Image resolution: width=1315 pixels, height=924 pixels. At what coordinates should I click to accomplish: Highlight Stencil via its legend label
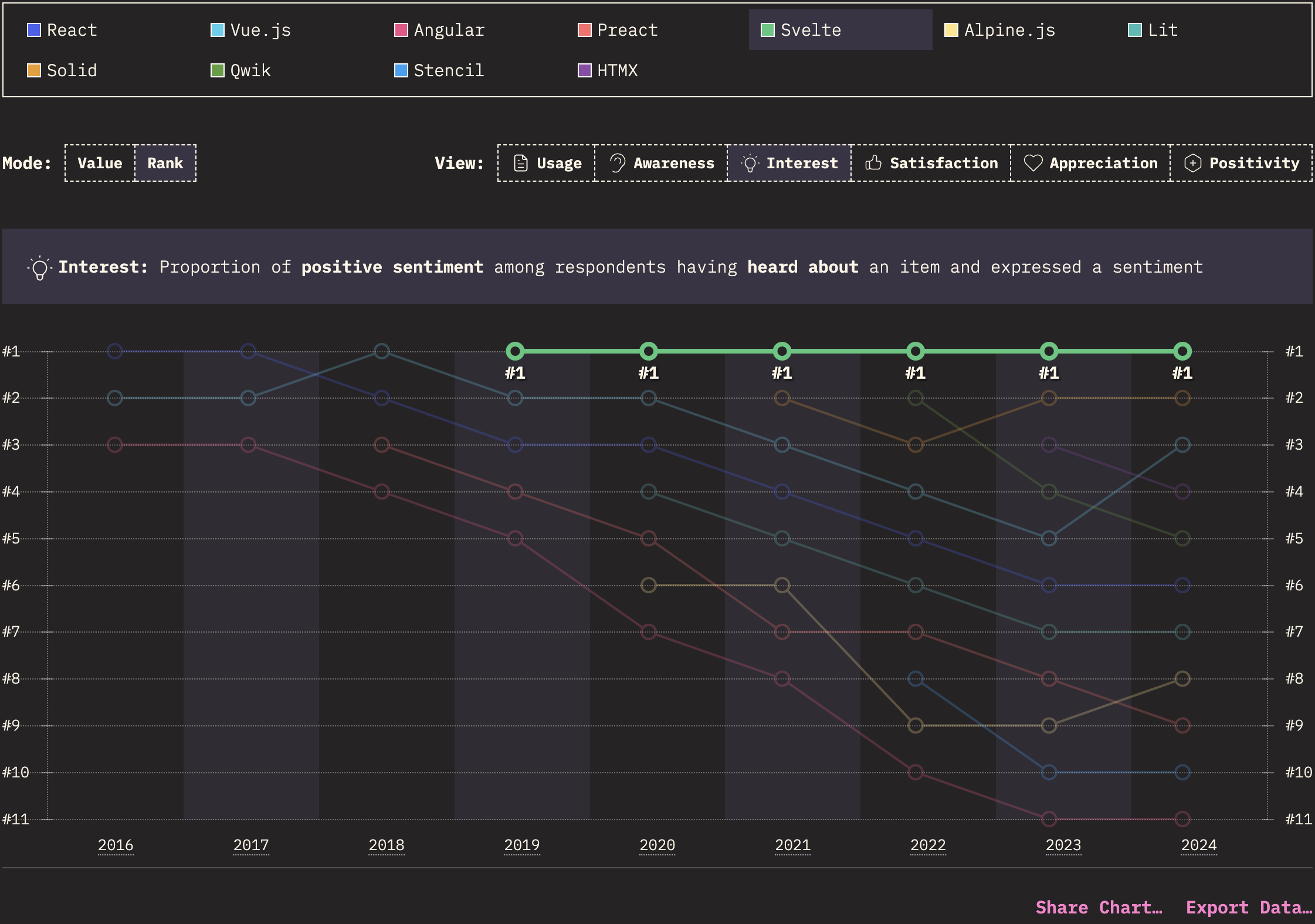449,70
